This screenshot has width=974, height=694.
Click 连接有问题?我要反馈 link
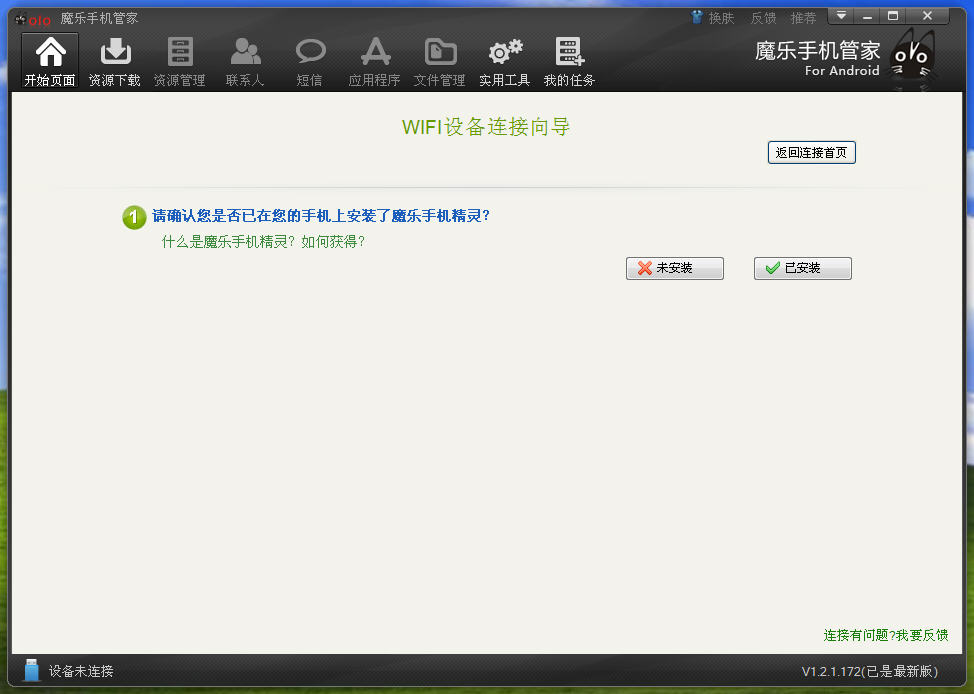(x=886, y=635)
